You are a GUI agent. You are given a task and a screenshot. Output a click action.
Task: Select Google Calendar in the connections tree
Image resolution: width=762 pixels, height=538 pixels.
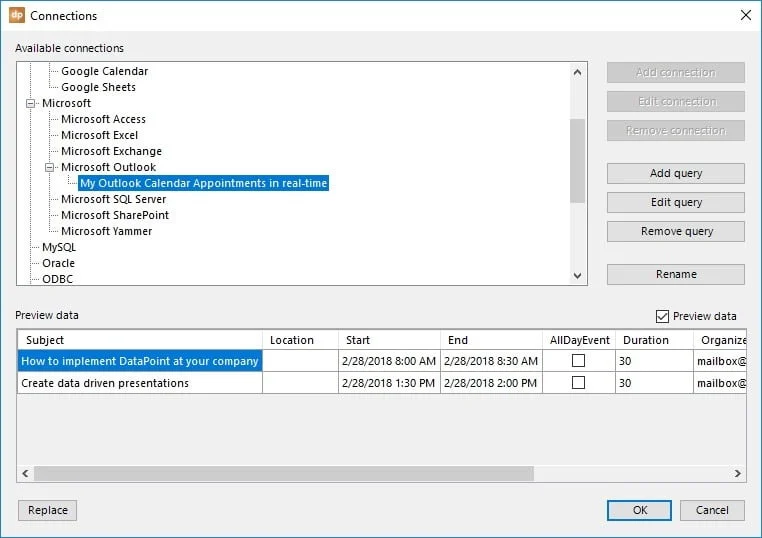click(104, 71)
